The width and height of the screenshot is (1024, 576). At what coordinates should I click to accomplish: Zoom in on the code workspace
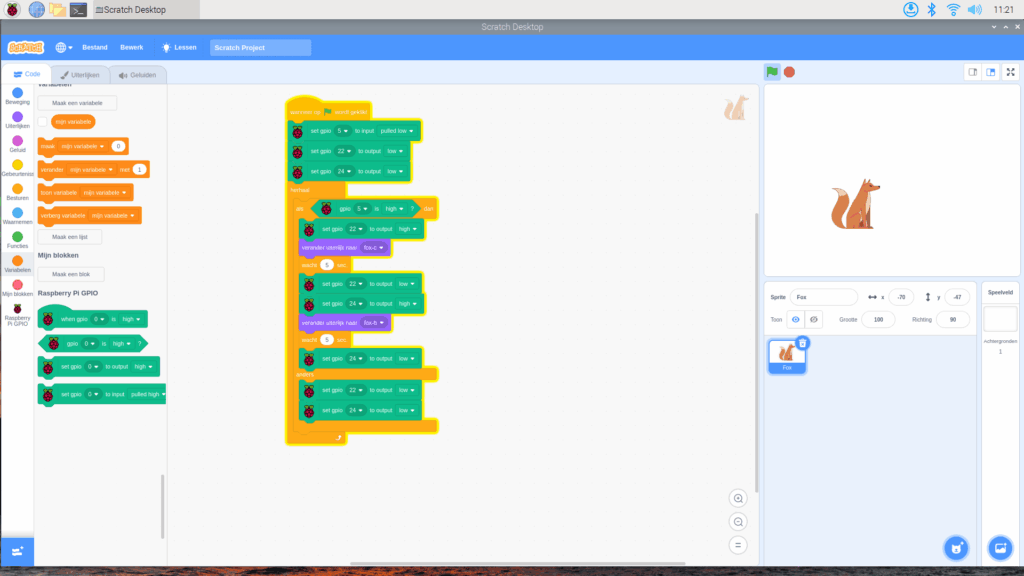[x=738, y=498]
